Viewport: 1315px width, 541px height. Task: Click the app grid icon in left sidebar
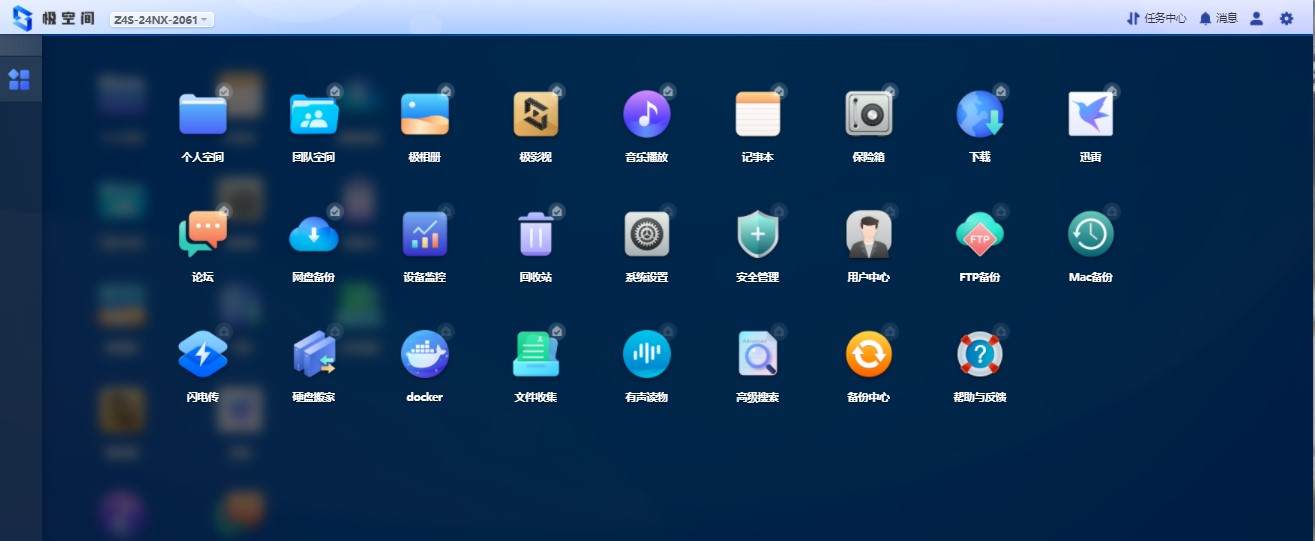[x=19, y=80]
